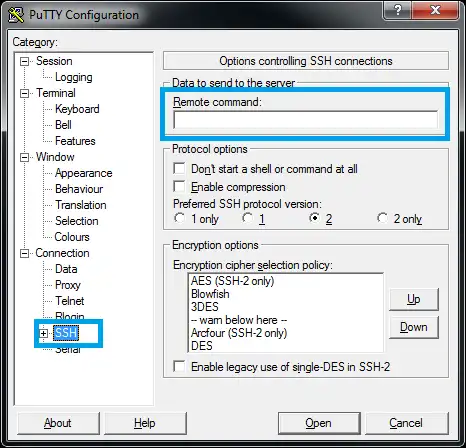Cancel the PuTTY configuration
The image size is (466, 448).
coord(406,423)
